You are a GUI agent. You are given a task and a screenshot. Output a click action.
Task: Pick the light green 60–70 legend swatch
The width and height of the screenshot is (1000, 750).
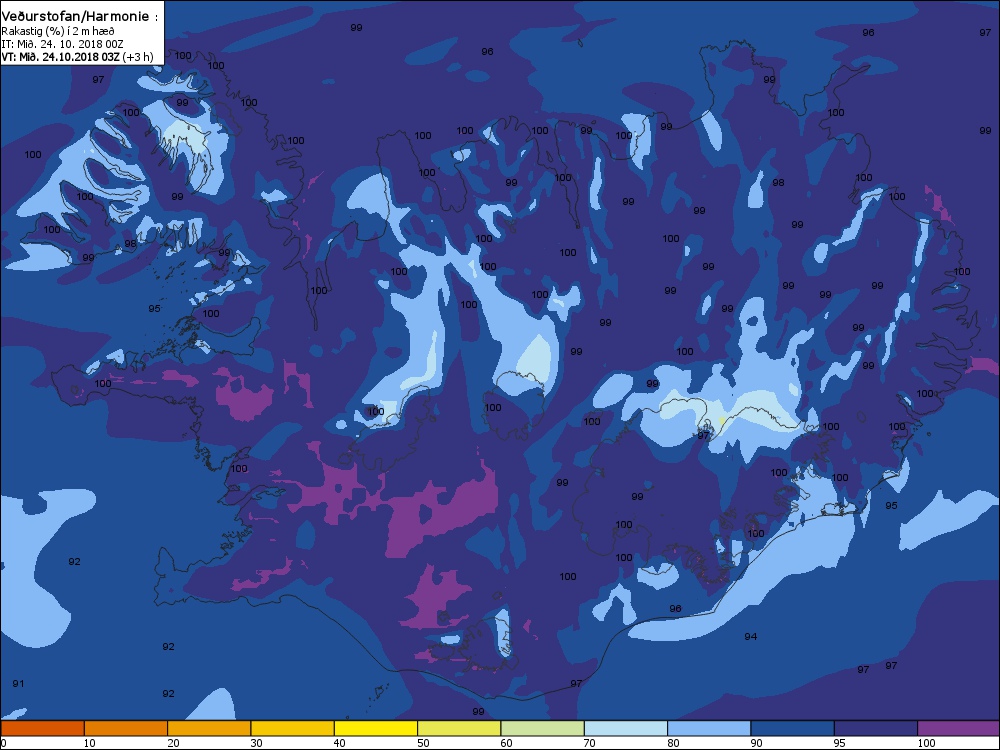(x=543, y=728)
